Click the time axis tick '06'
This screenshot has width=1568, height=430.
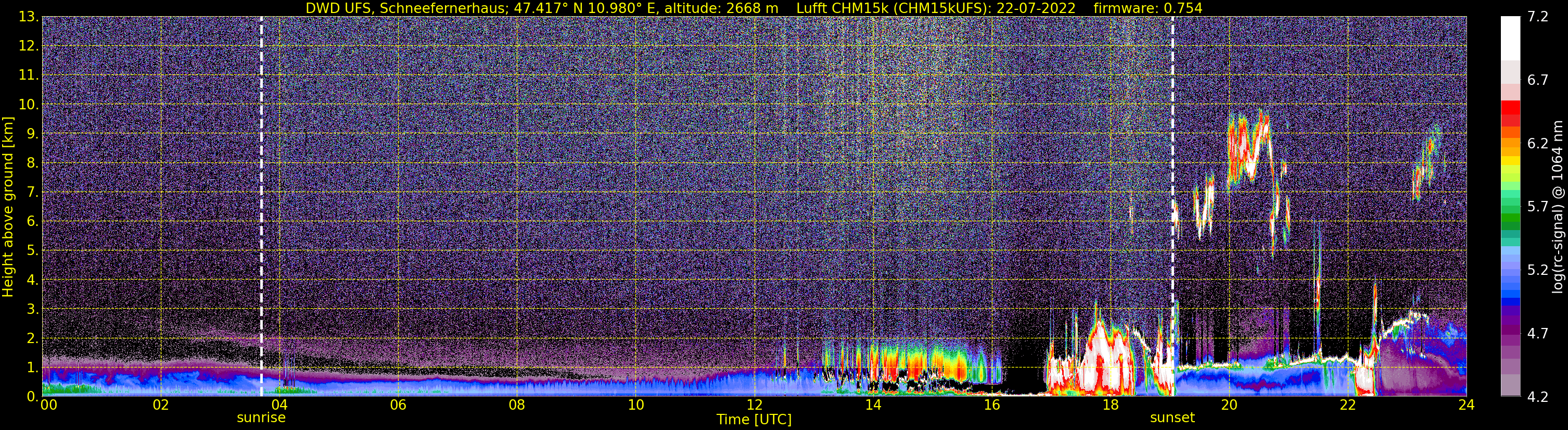coord(398,406)
